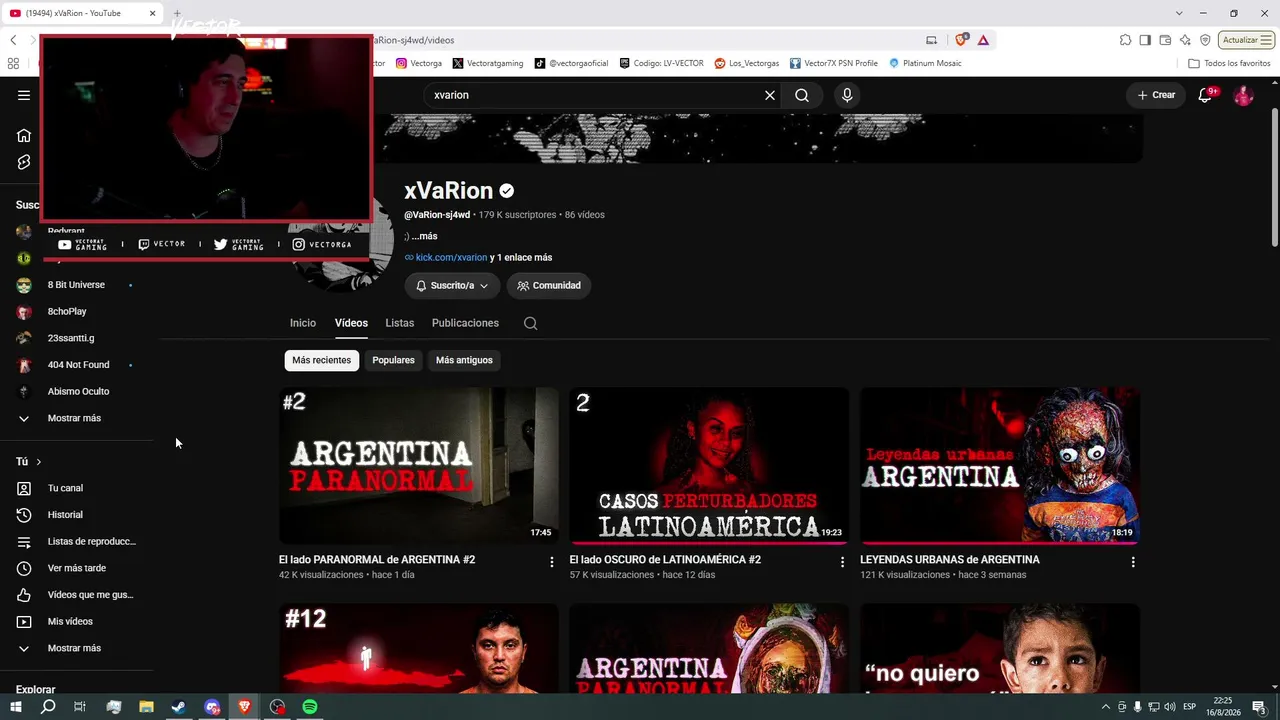Screen dimensions: 1280x720
Task: Open the kick.com/xvarion link
Action: pos(451,258)
